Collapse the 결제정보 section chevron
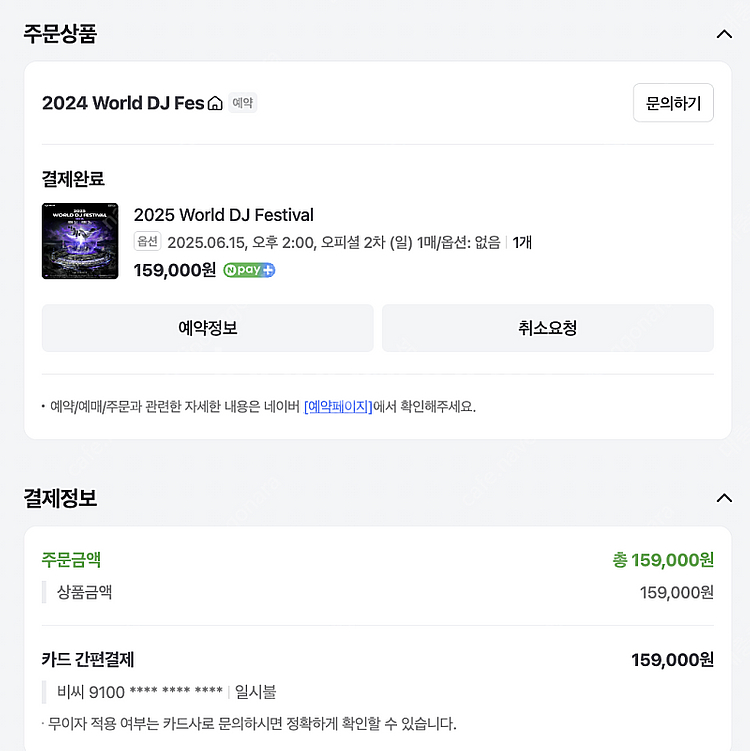 point(724,498)
